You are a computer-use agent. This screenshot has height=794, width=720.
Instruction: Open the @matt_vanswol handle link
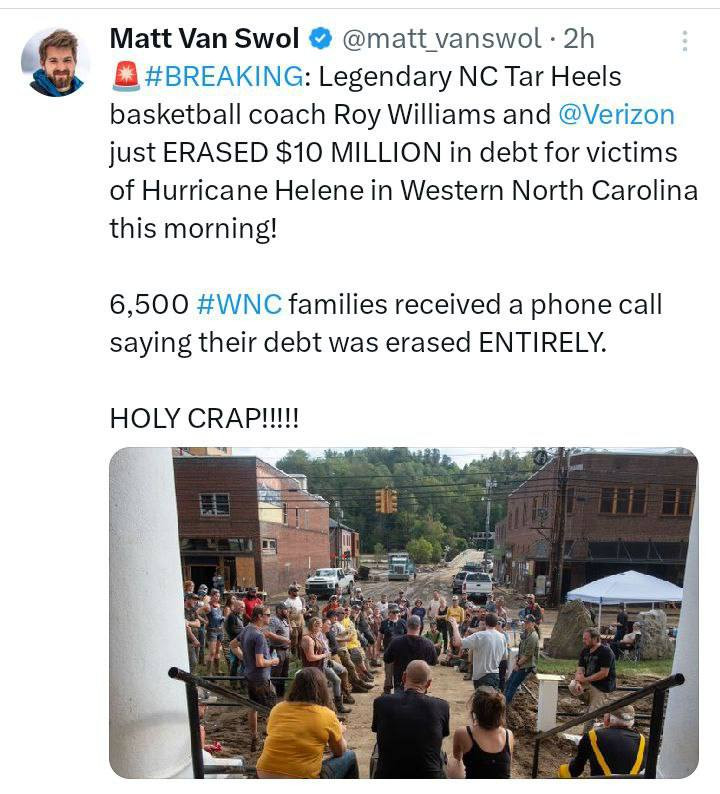point(442,39)
